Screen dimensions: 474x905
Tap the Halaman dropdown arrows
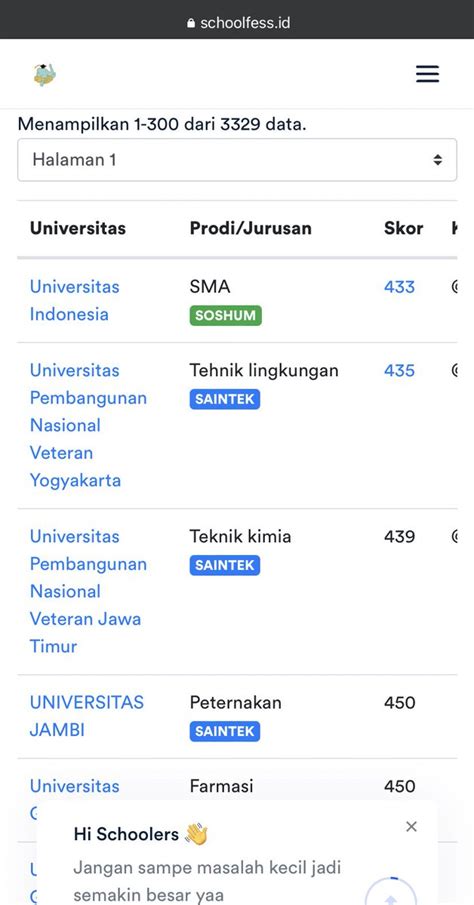point(438,160)
